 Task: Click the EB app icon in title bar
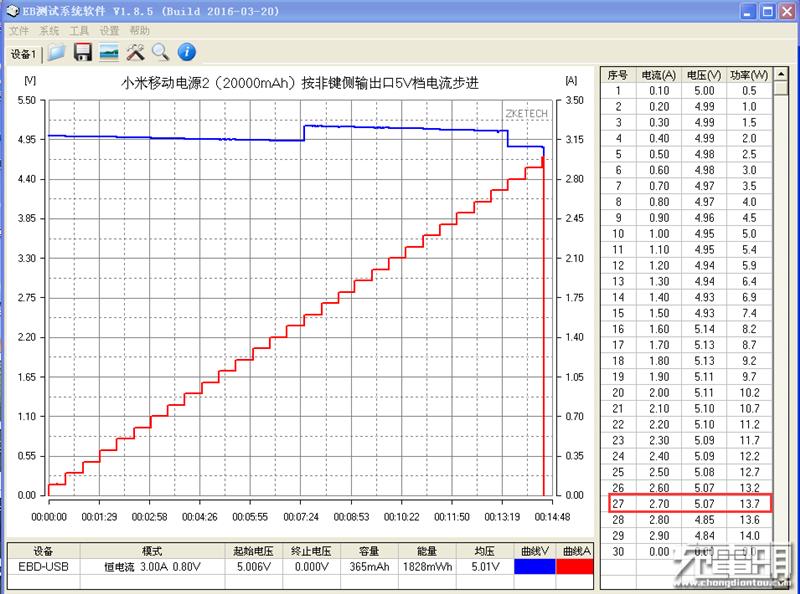tap(12, 11)
